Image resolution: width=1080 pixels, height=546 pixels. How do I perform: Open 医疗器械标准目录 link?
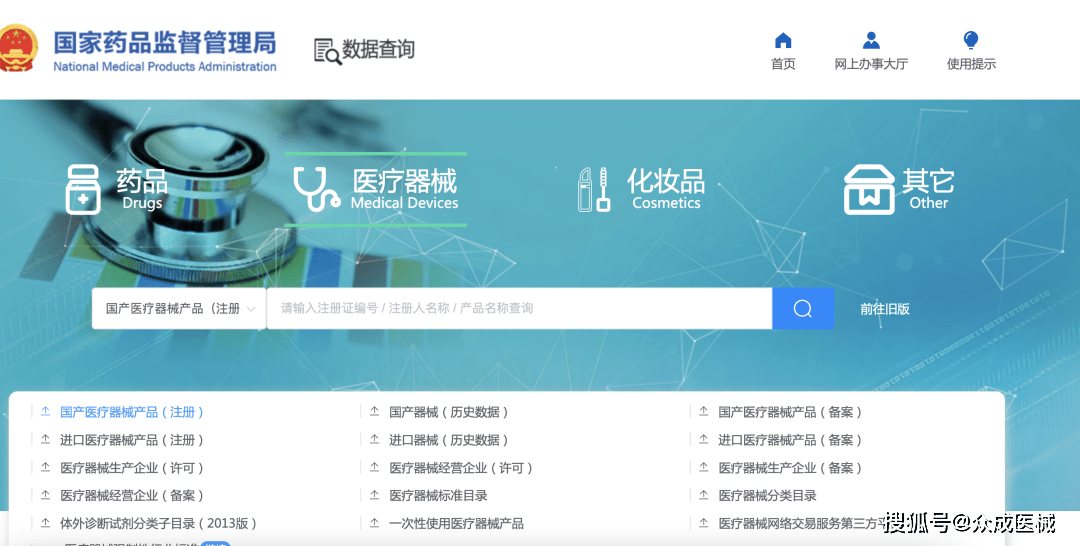pyautogui.click(x=438, y=496)
